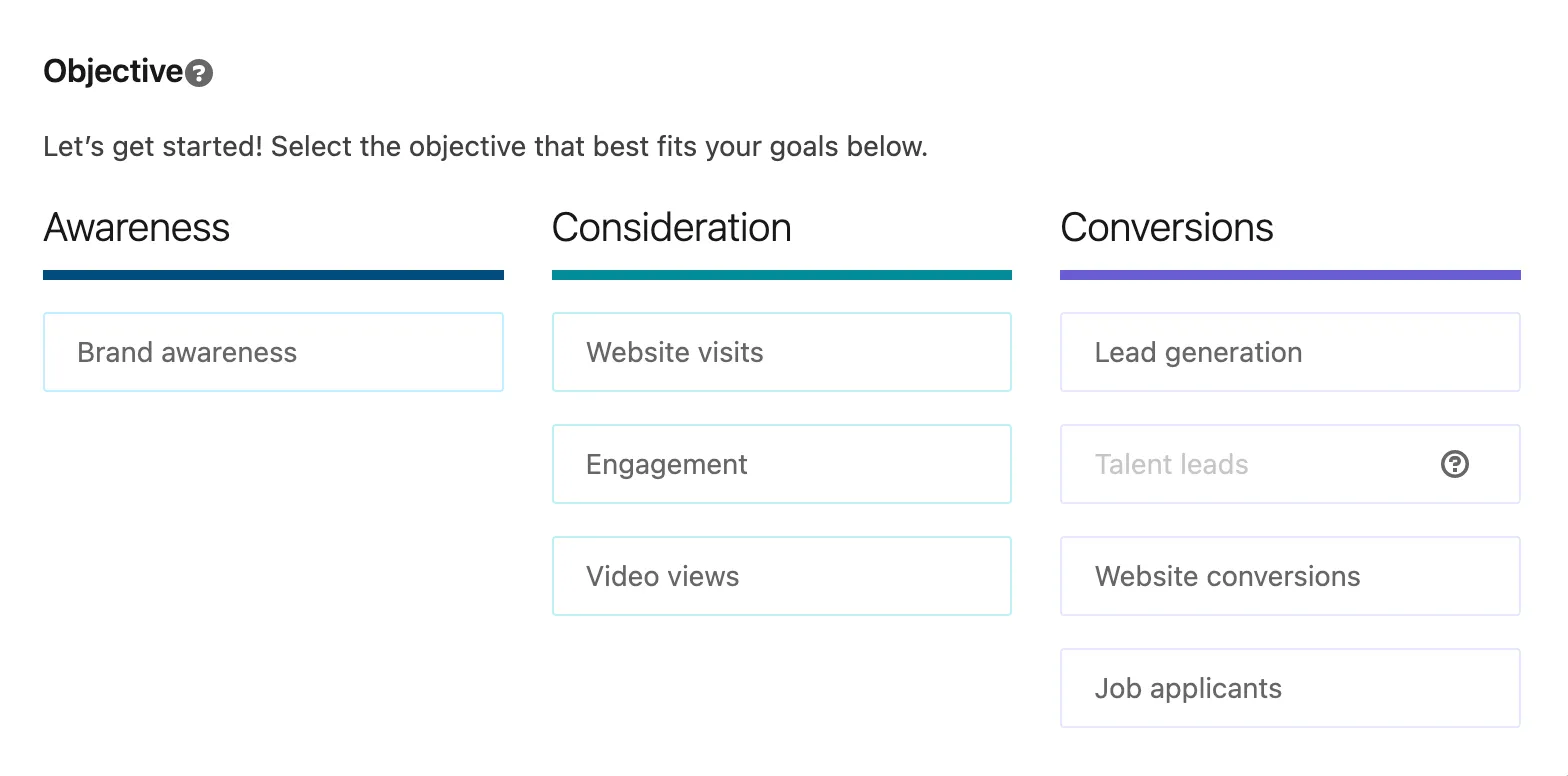Click the teal bar under Consideration

pos(781,274)
